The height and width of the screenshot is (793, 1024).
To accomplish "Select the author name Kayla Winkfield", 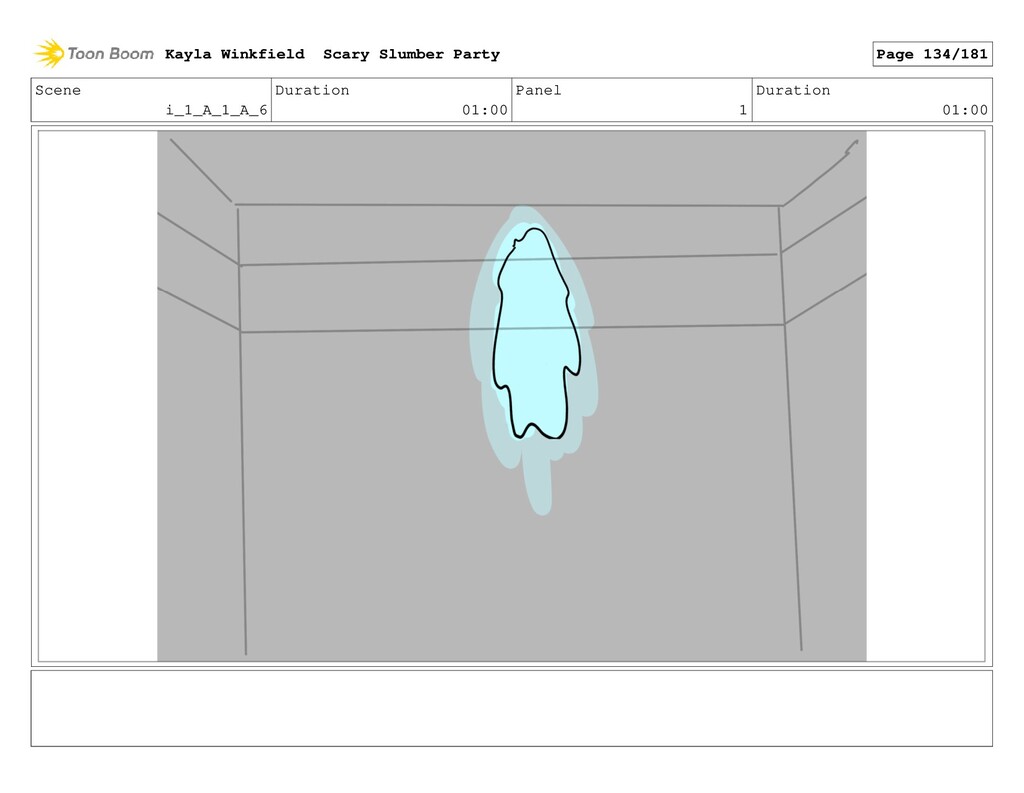I will pos(234,54).
